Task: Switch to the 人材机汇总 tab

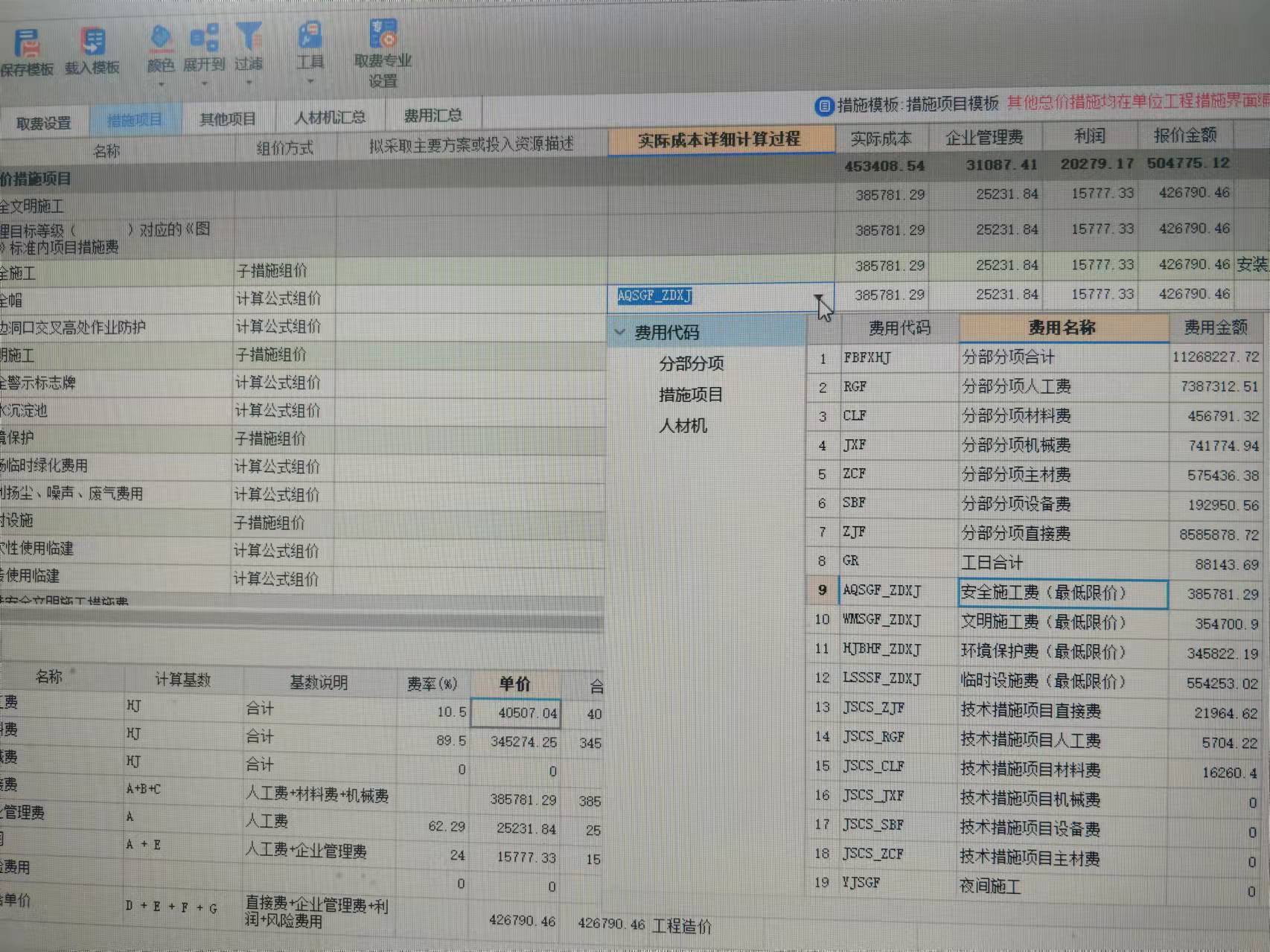Action: click(x=329, y=118)
